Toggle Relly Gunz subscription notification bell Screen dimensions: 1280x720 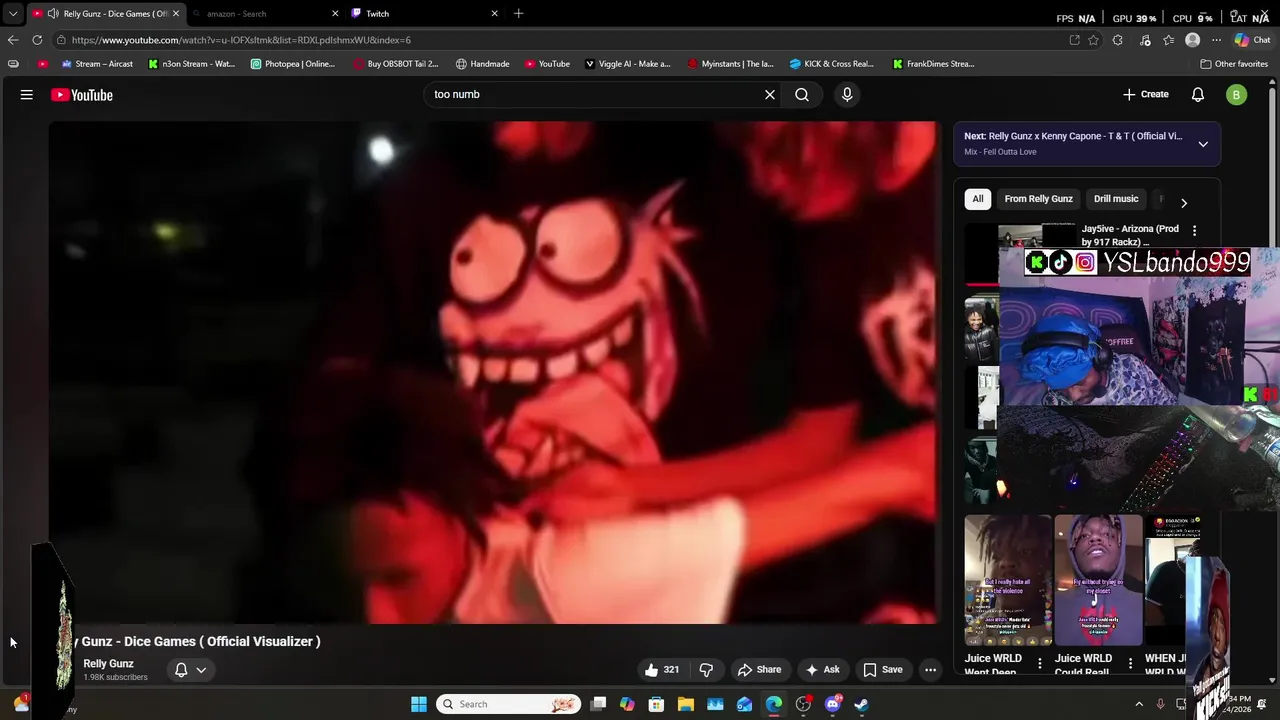pos(190,670)
